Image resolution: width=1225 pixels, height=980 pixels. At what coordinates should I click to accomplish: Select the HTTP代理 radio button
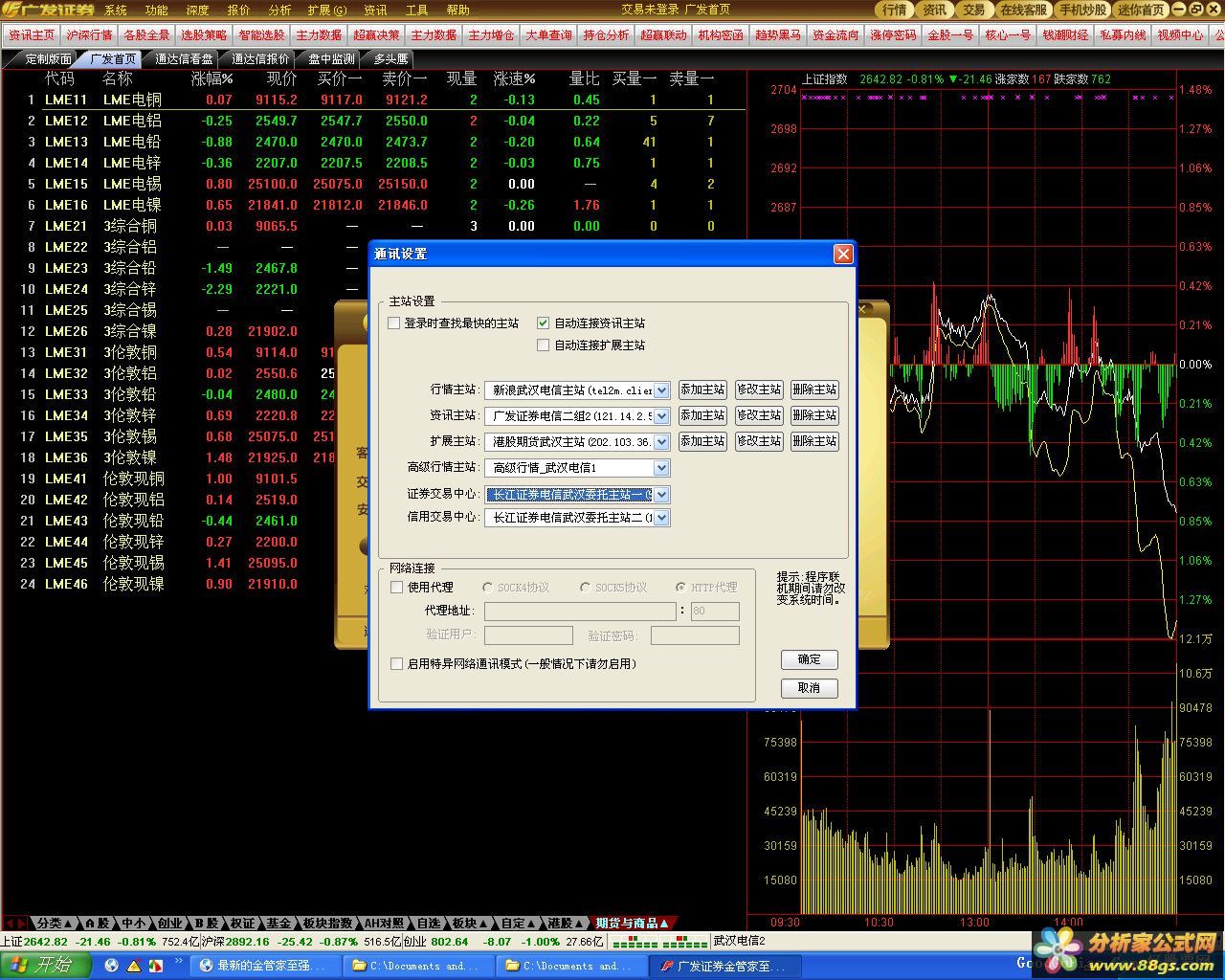(x=680, y=588)
